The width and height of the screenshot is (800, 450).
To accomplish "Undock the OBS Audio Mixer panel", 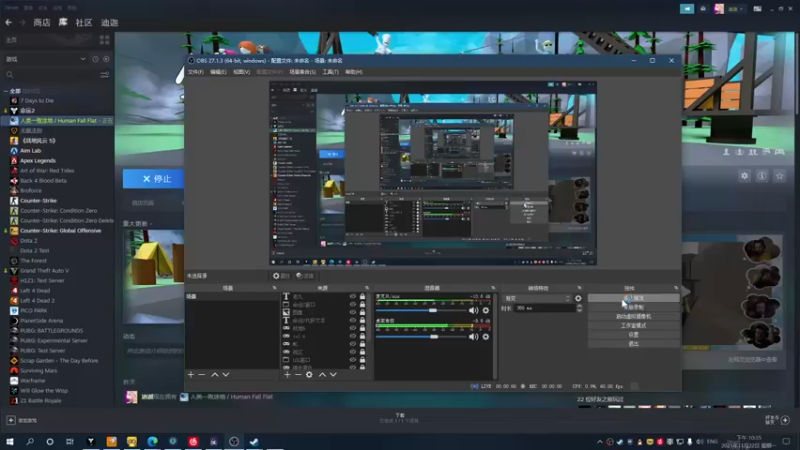I will point(493,288).
